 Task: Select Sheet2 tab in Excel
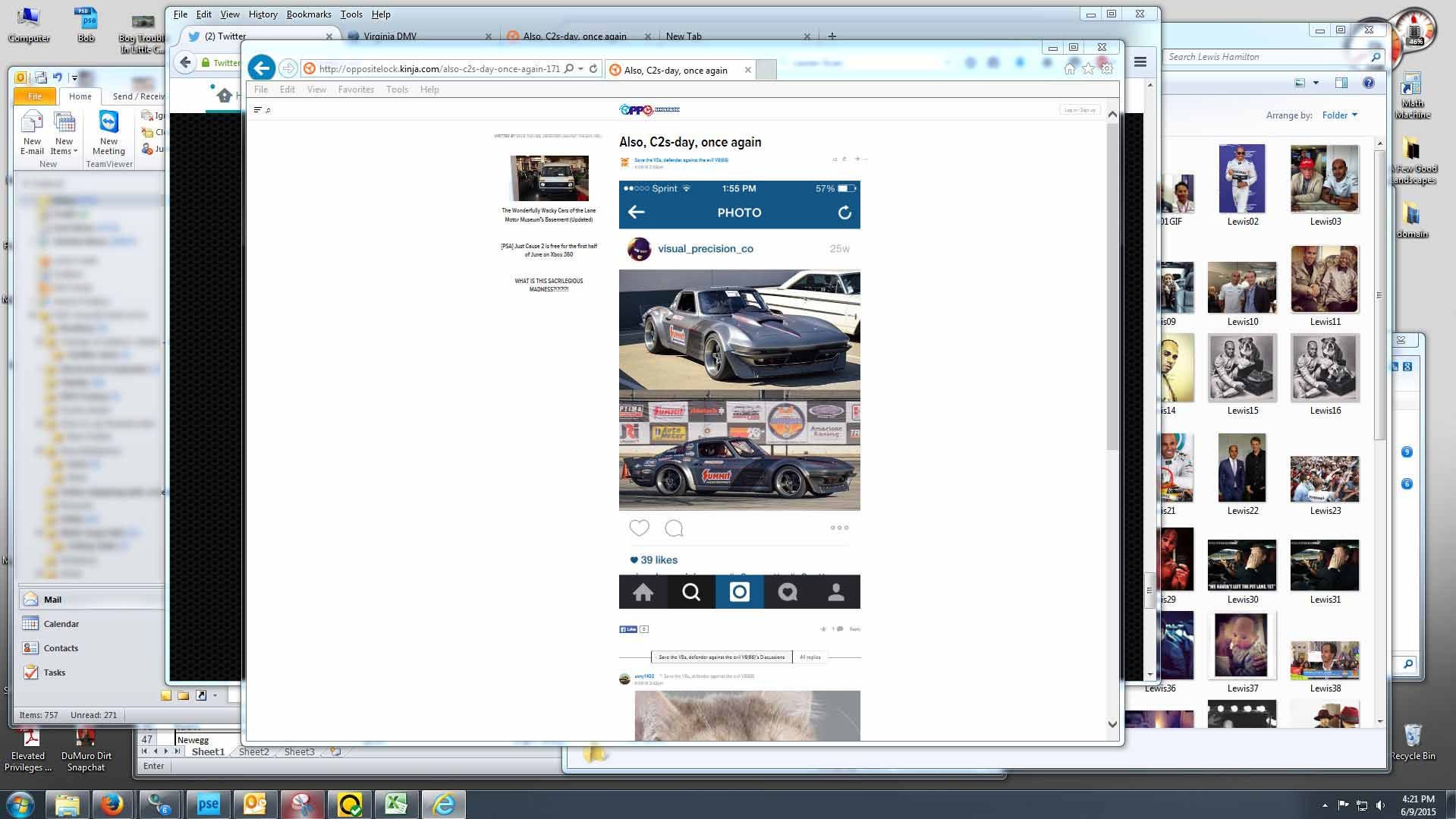tap(253, 751)
